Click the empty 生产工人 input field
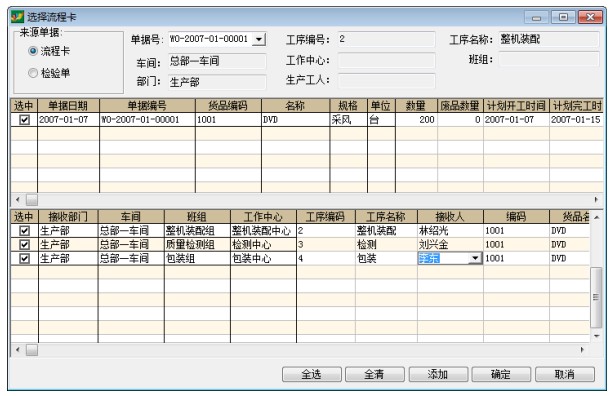The height and width of the screenshot is (396, 614). point(386,80)
